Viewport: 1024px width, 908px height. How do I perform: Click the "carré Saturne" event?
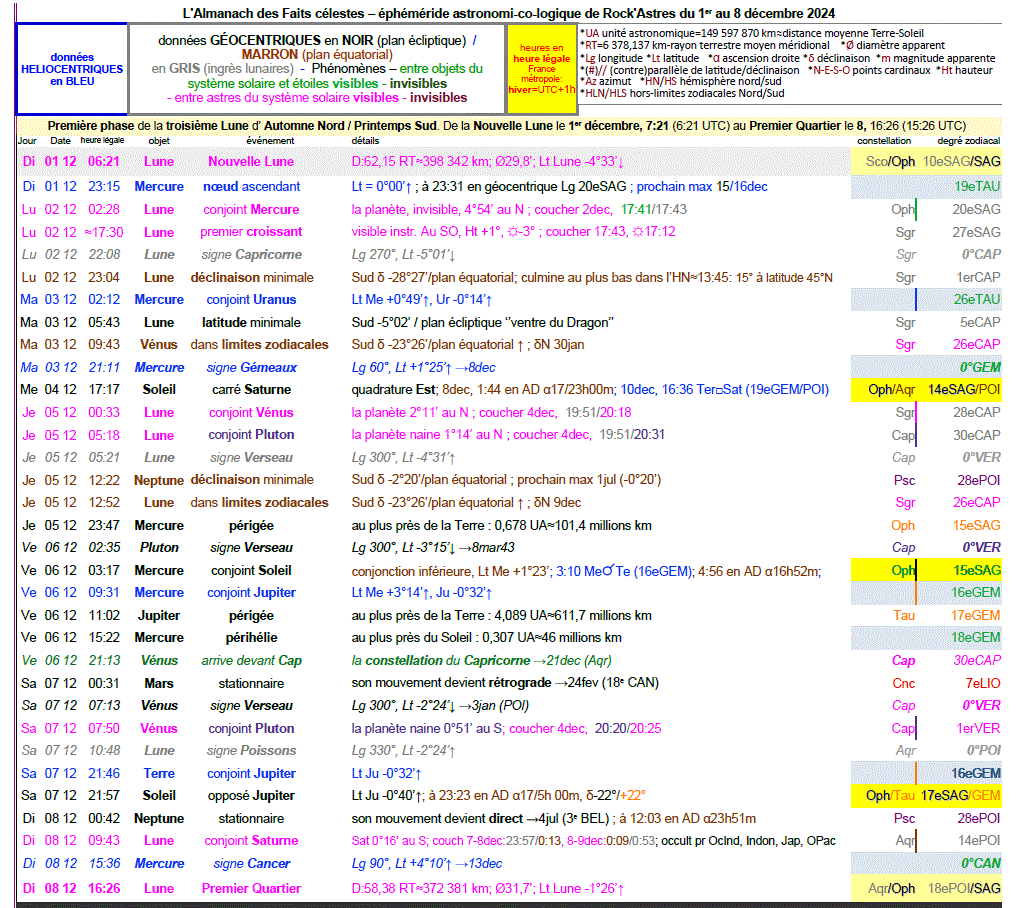tap(251, 390)
